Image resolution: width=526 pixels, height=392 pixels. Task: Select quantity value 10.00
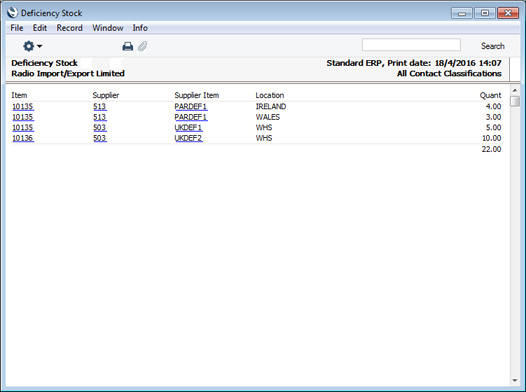tap(491, 138)
